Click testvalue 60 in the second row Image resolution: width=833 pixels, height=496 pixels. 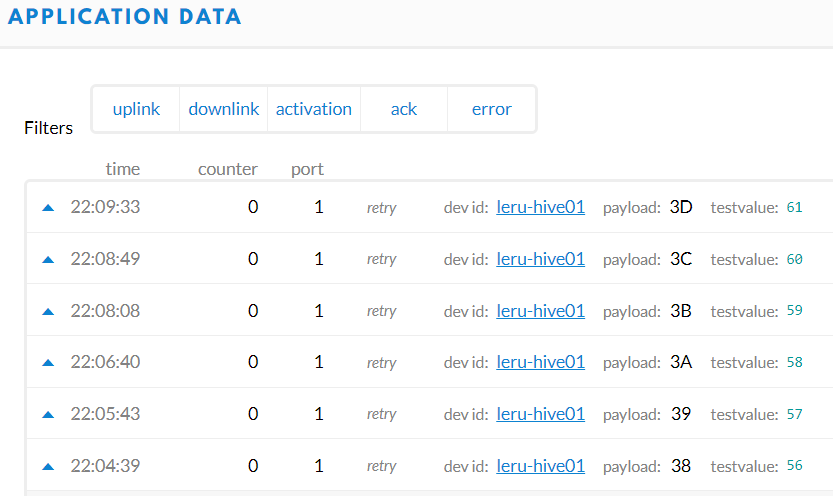[795, 259]
